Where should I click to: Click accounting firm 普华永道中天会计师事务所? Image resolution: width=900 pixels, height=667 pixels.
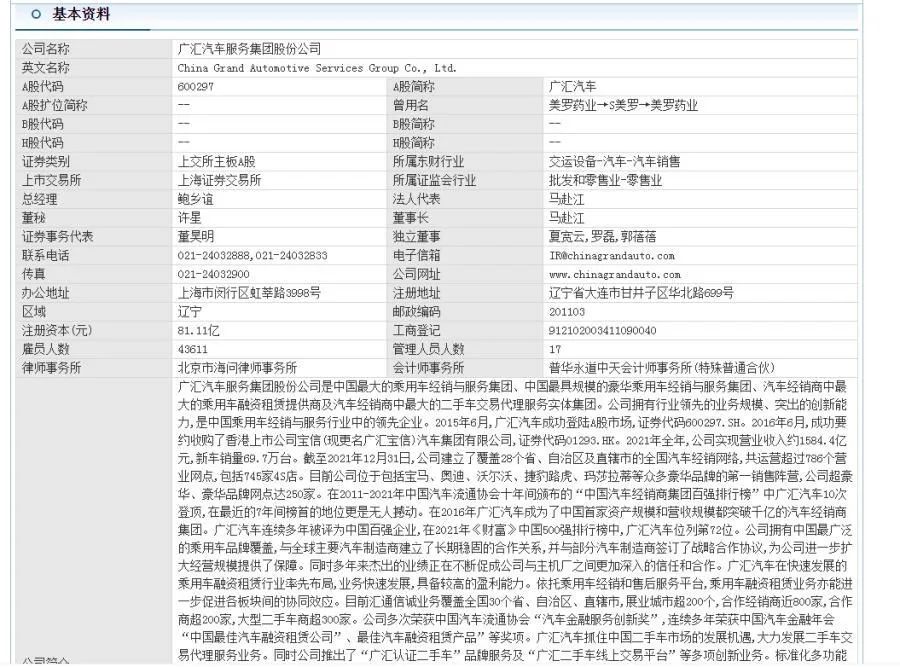(661, 368)
